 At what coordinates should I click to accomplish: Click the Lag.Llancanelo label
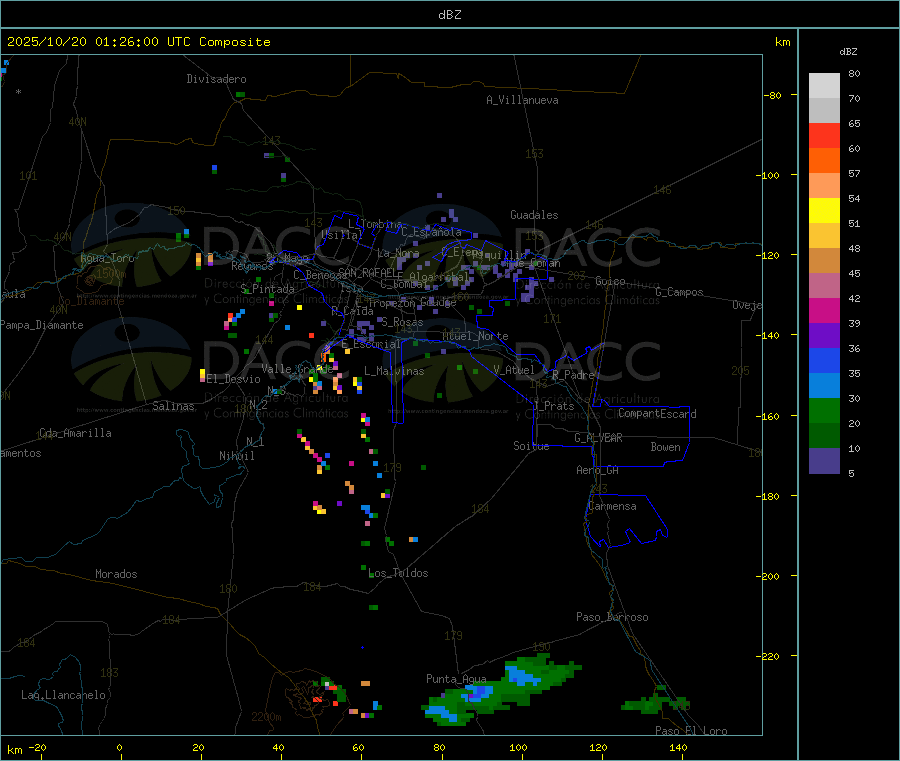[63, 695]
